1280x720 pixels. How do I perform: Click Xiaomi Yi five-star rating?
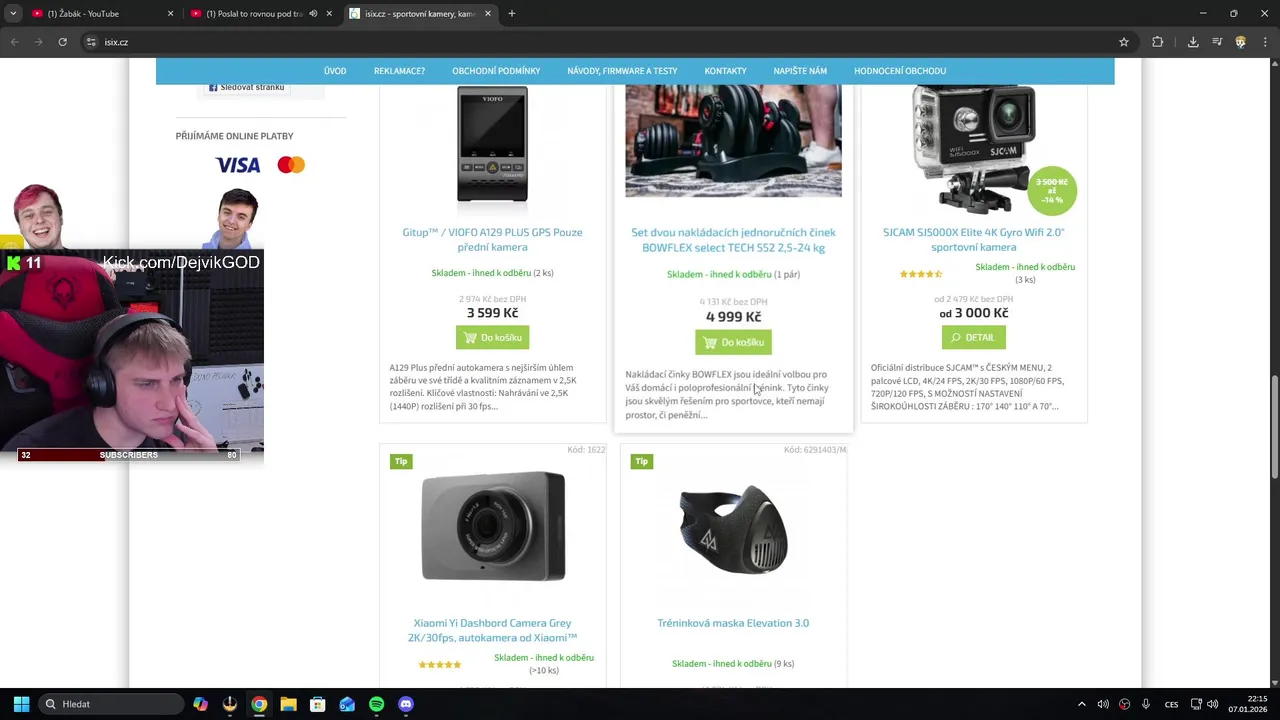[x=440, y=665]
